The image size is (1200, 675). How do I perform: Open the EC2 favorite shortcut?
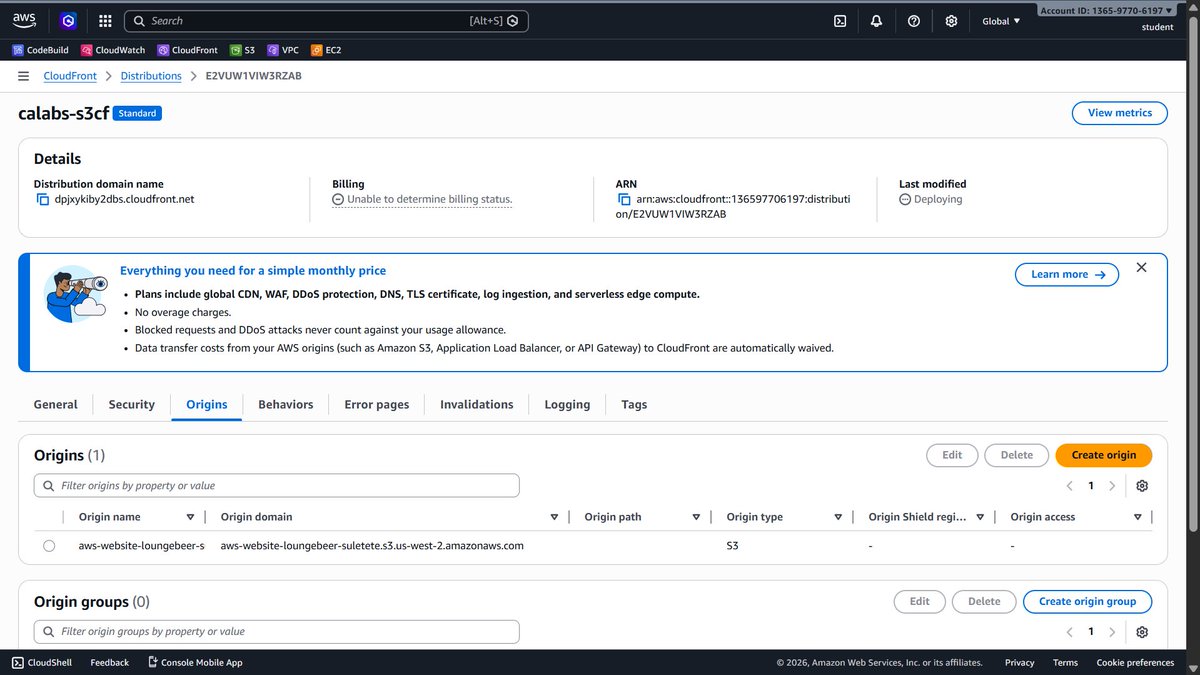(x=326, y=50)
